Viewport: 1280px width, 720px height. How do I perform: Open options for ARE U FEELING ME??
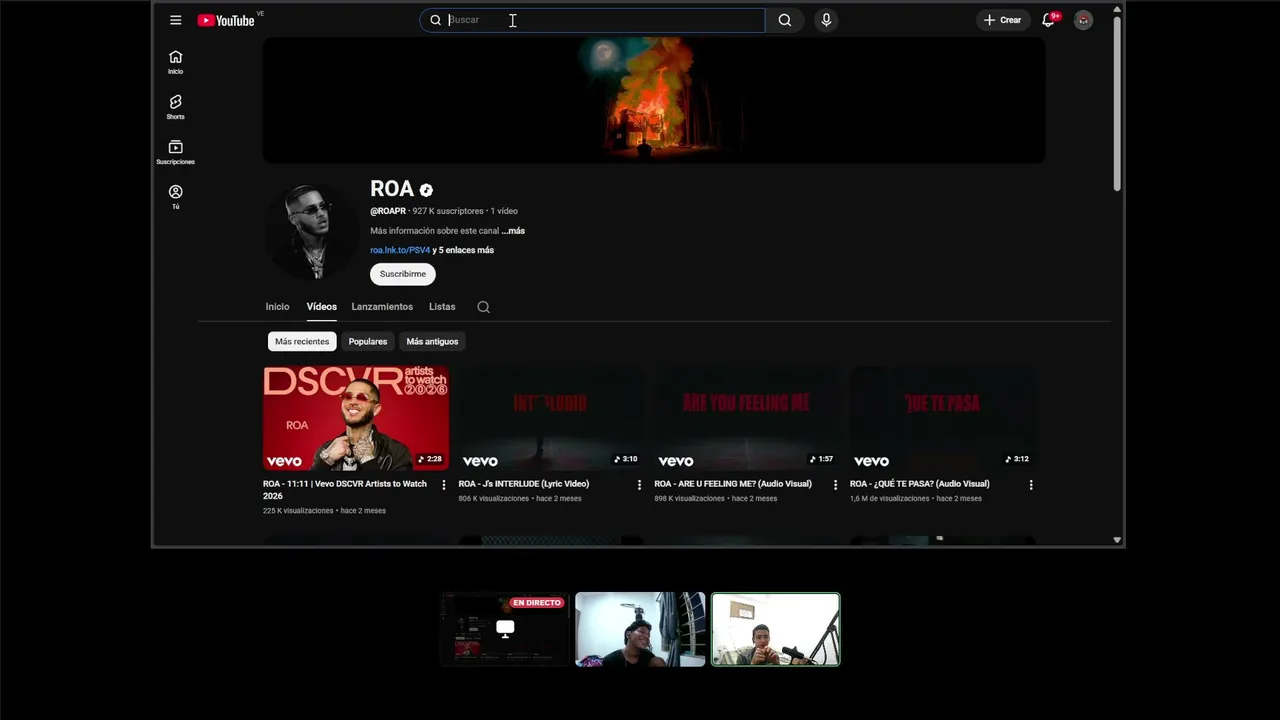click(x=836, y=485)
